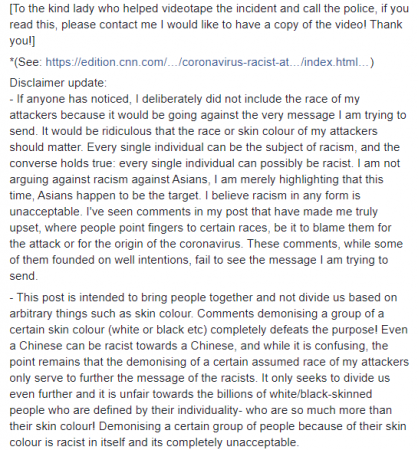The image size is (418, 450).
Task: Click the final line 'colour is racist in itself'
Action: pyautogui.click(x=154, y=442)
